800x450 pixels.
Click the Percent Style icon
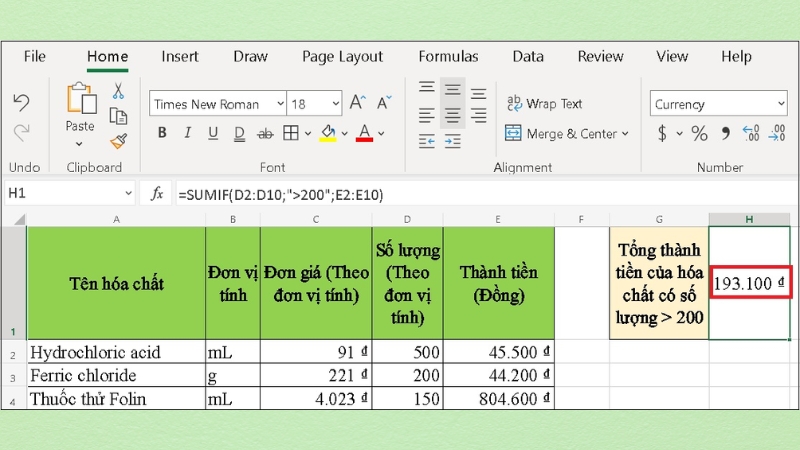click(x=699, y=133)
